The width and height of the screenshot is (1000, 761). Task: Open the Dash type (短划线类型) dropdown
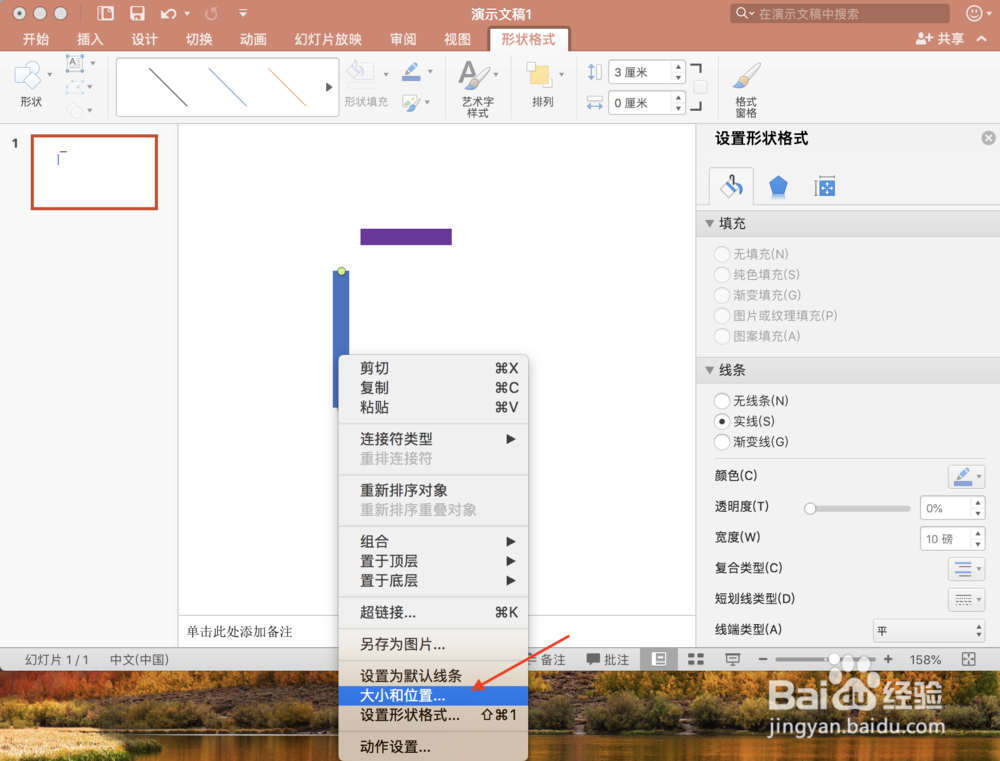[966, 599]
